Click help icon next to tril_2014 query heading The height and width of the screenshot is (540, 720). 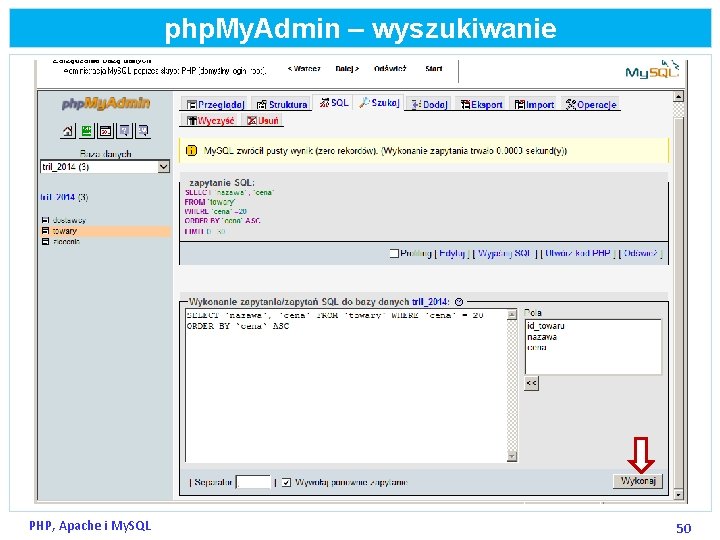(x=459, y=302)
